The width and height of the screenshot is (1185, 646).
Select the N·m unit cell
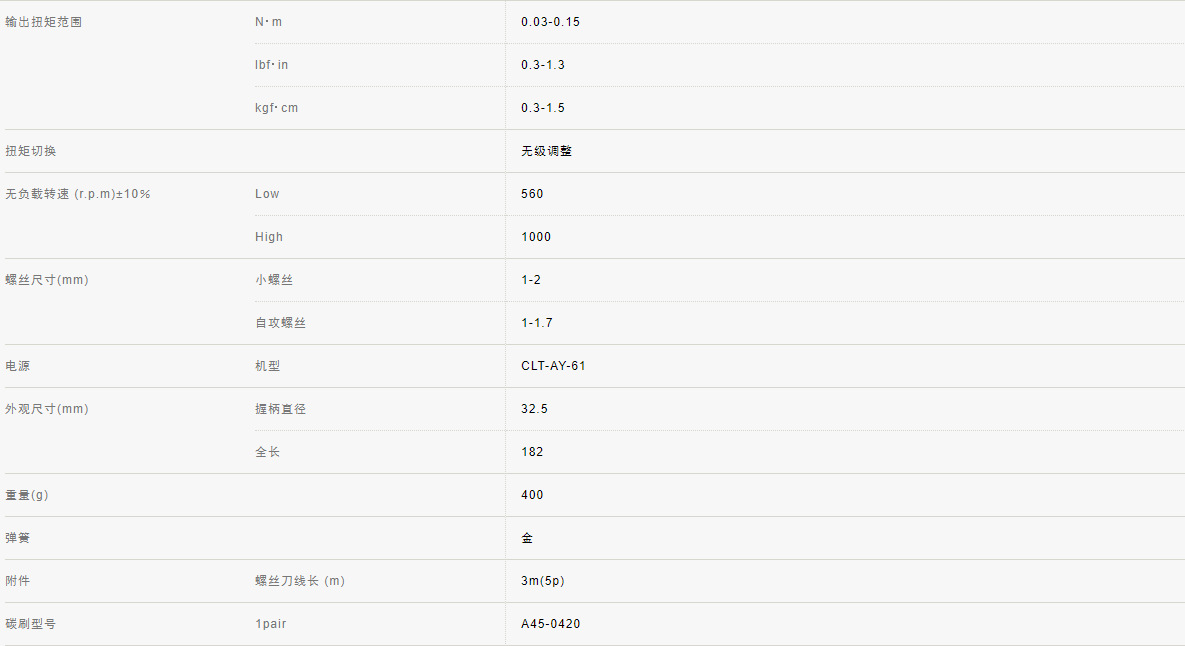click(x=269, y=22)
